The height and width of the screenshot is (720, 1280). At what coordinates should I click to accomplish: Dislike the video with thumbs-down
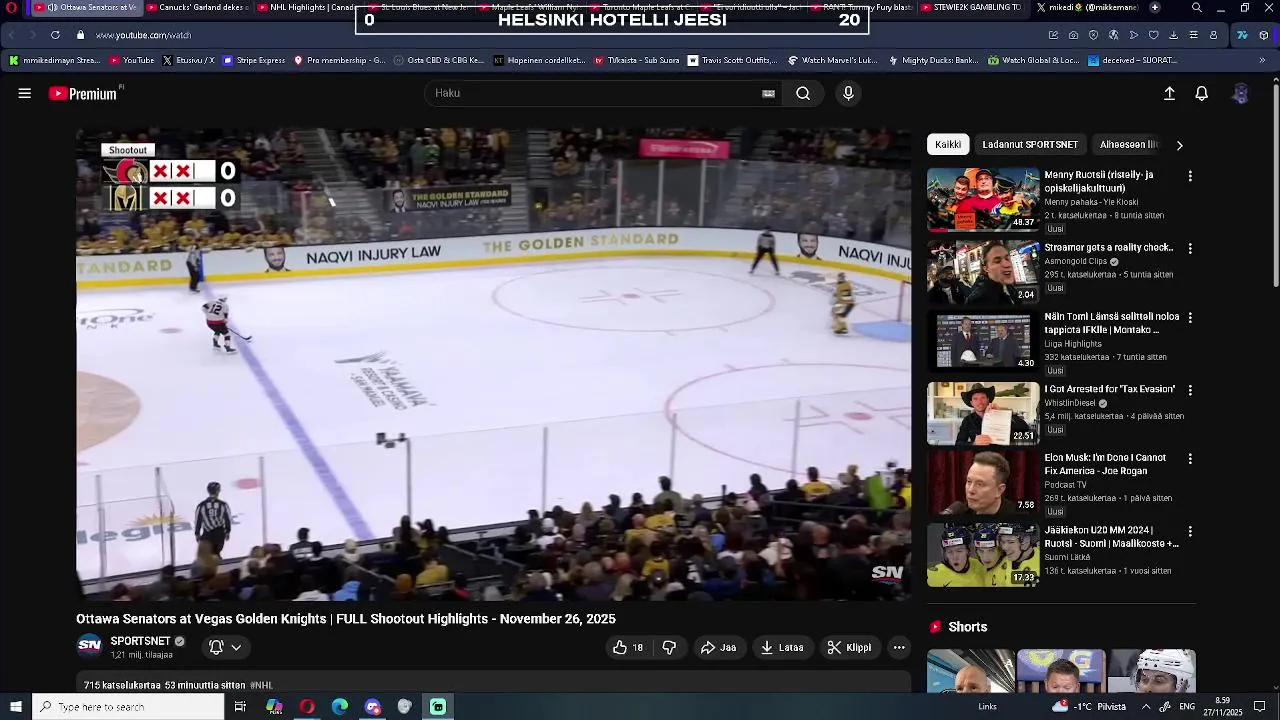(x=669, y=647)
